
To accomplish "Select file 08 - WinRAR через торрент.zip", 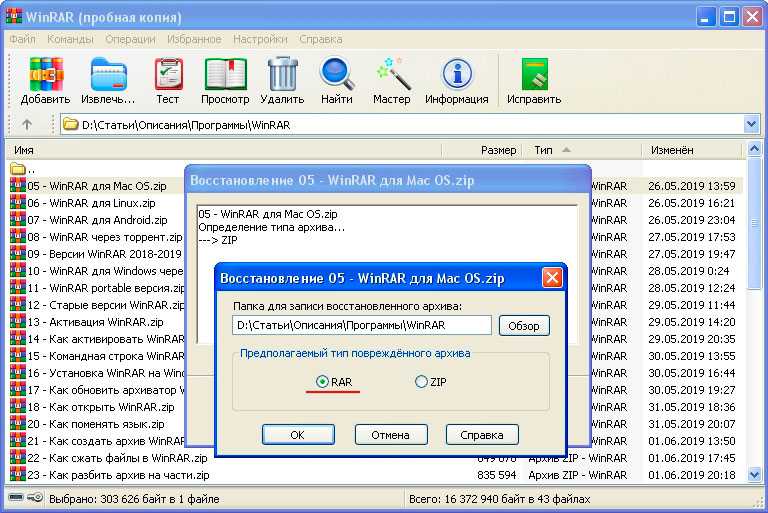I will tap(105, 237).
